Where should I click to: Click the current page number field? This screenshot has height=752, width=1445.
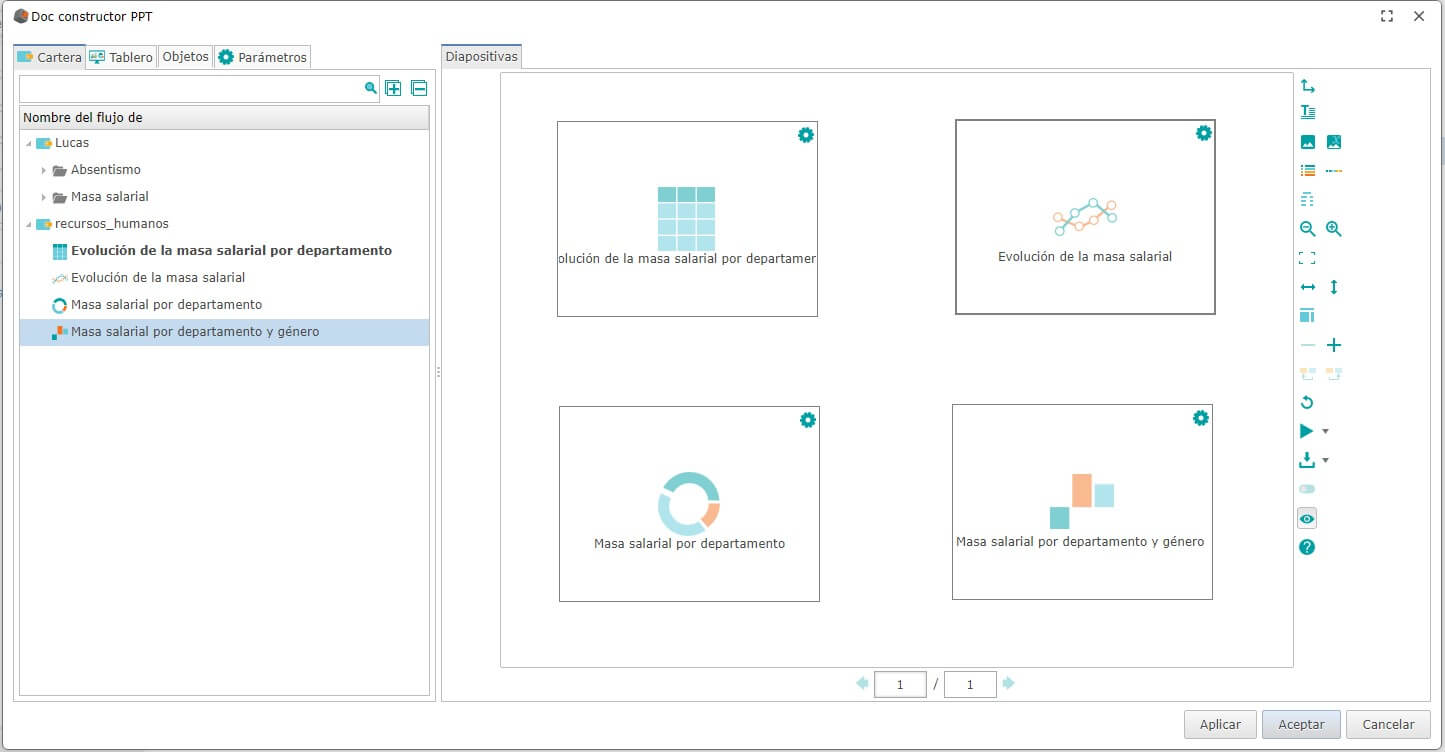(x=900, y=685)
